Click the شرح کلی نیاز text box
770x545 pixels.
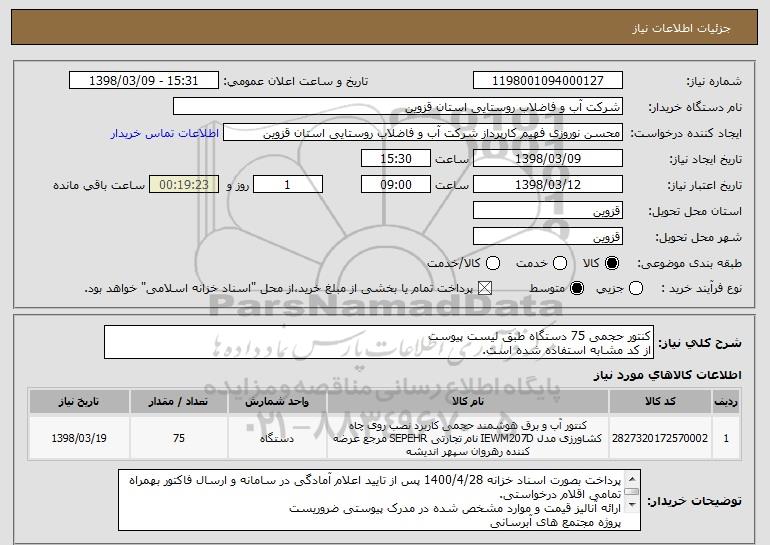[x=379, y=342]
